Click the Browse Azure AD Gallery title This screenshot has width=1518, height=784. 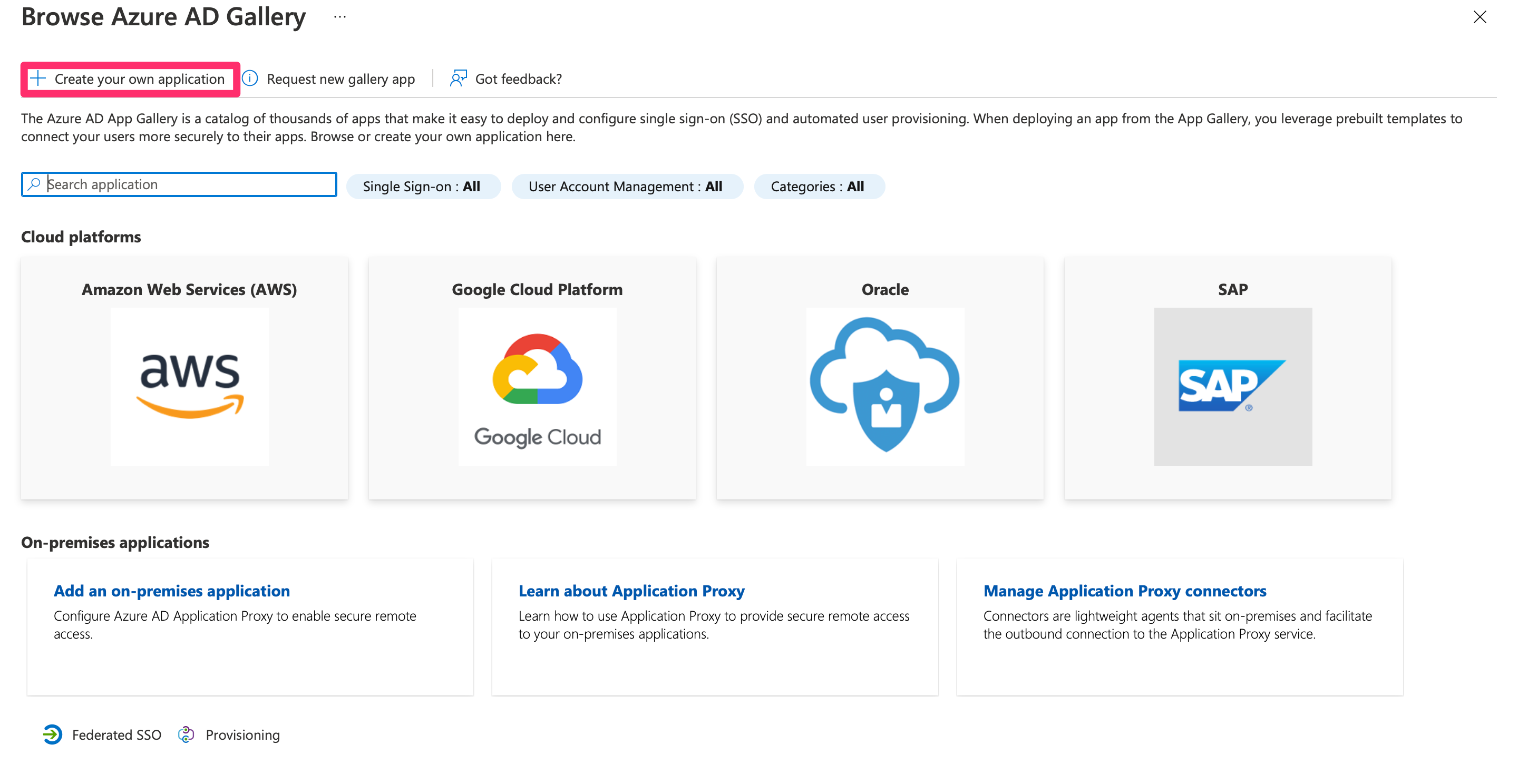pyautogui.click(x=164, y=17)
